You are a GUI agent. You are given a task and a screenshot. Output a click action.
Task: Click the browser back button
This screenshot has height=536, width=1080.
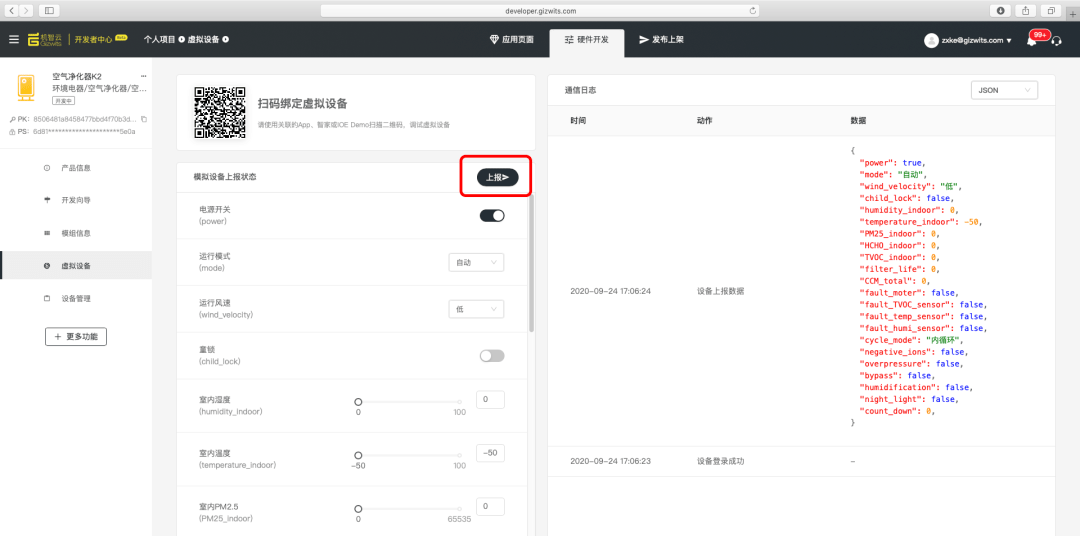click(12, 10)
